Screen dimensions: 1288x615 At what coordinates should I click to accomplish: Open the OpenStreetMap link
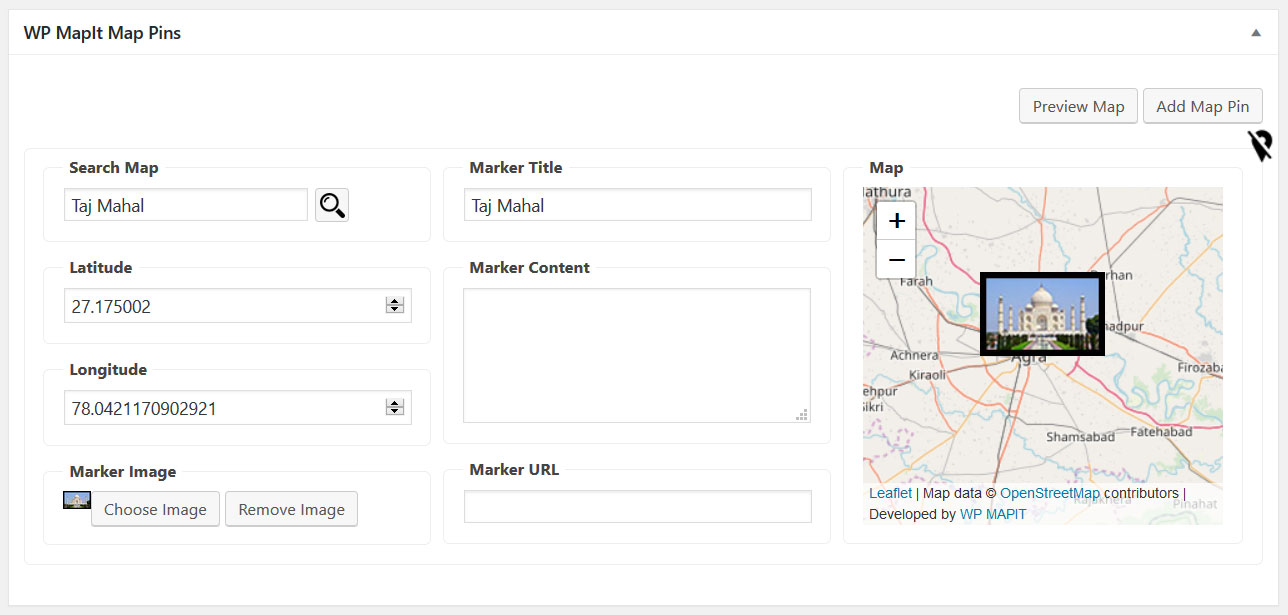(x=1050, y=493)
